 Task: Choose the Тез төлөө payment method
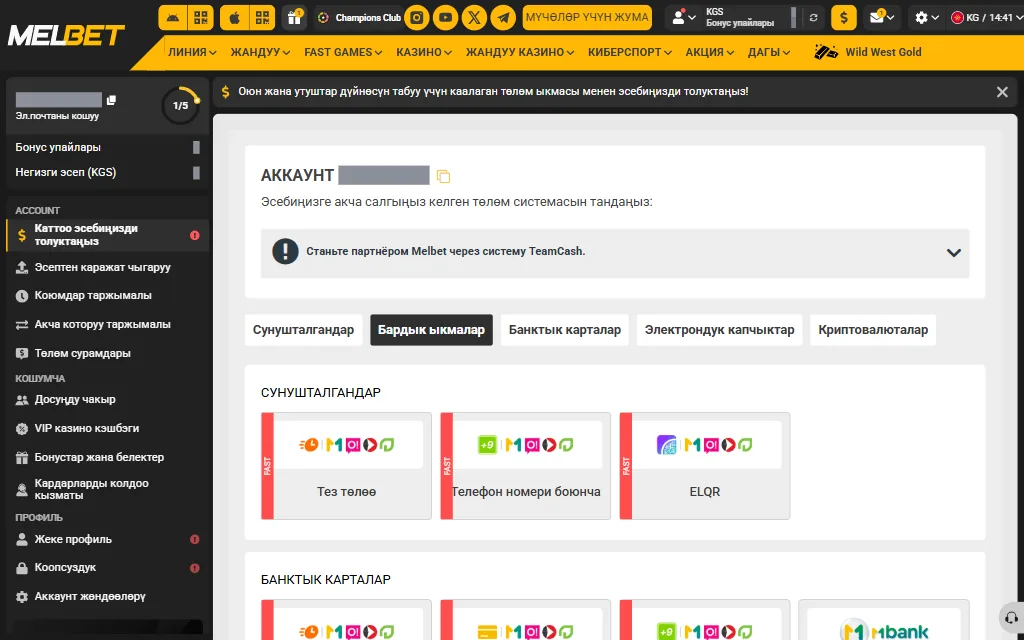click(346, 466)
